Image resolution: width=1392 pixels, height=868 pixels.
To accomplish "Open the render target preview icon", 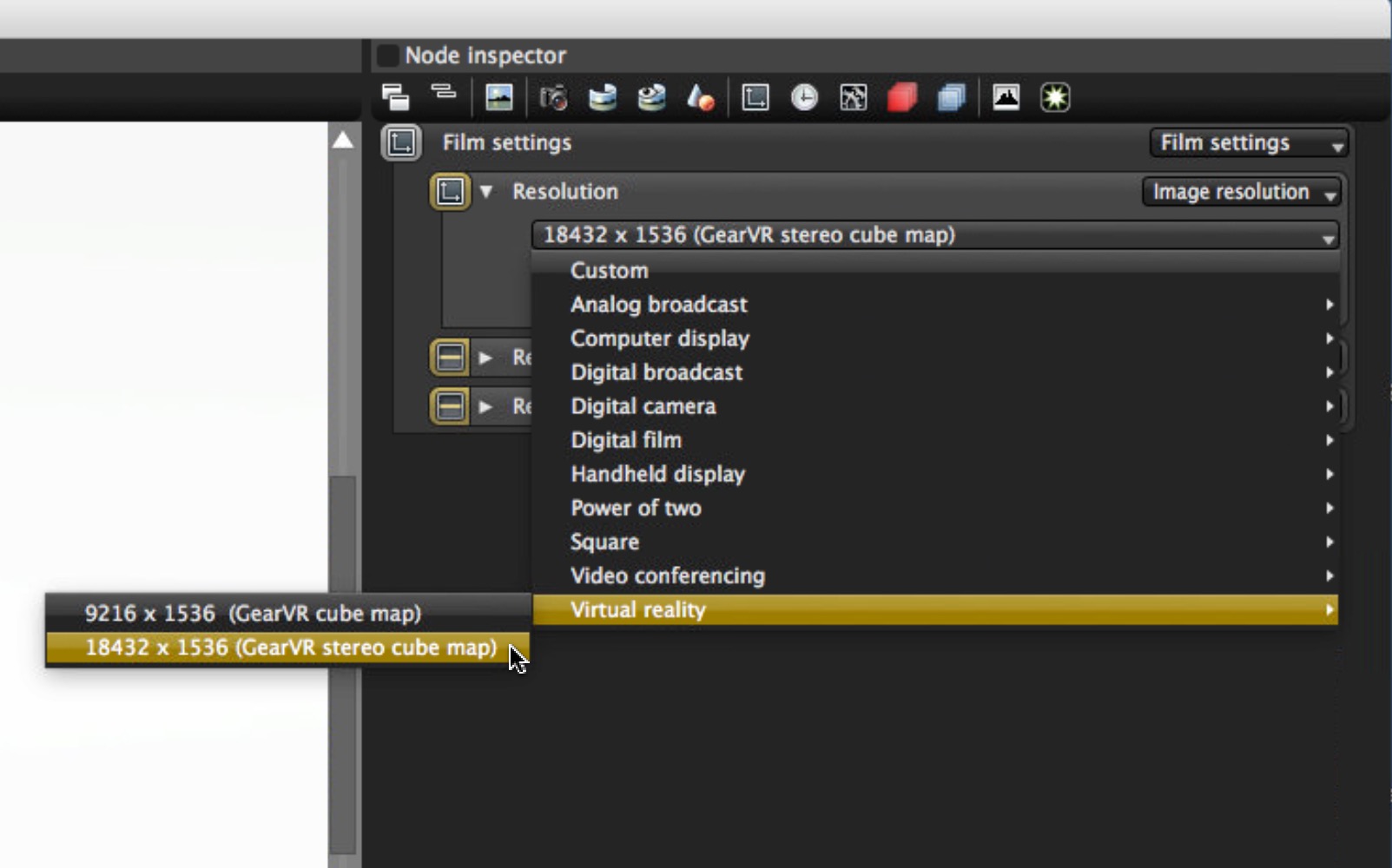I will [x=499, y=97].
